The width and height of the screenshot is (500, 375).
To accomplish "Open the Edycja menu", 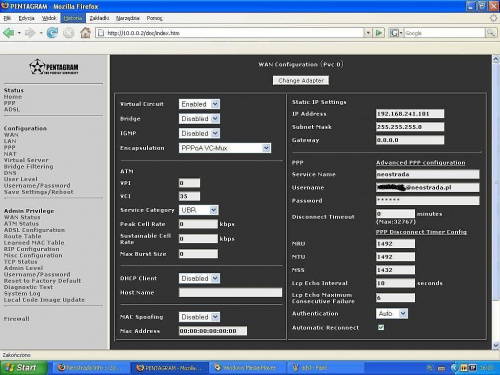I will 26,18.
